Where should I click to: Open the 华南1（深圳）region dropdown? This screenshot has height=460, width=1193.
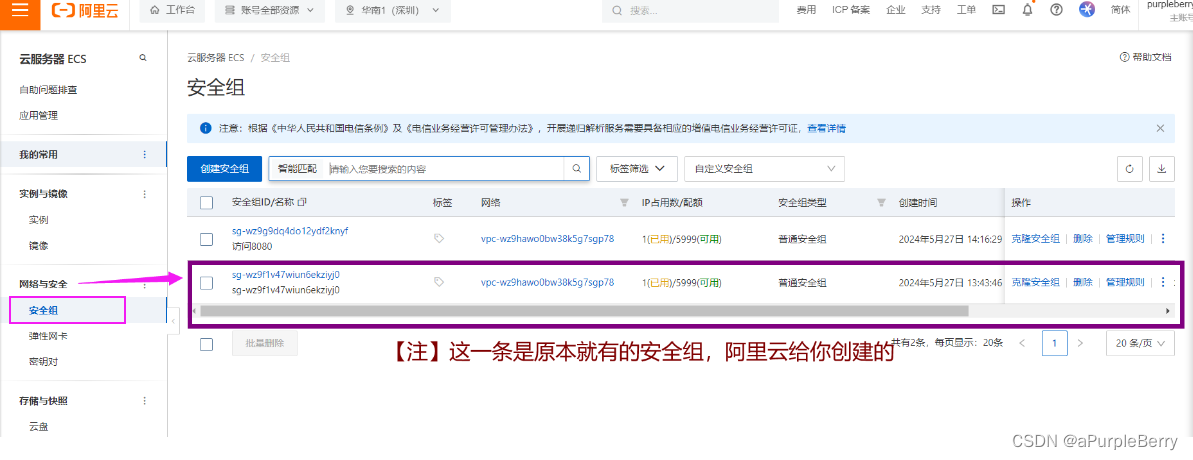[393, 10]
